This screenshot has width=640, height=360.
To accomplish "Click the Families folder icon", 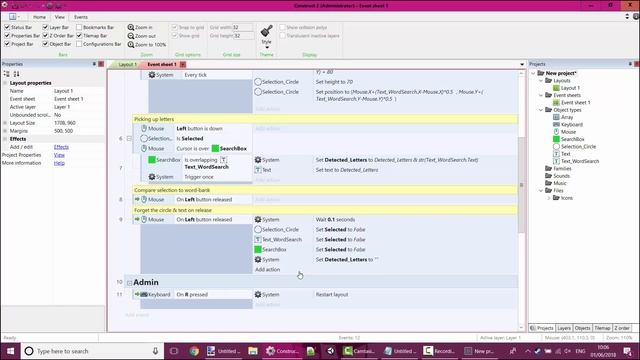I will (x=549, y=169).
